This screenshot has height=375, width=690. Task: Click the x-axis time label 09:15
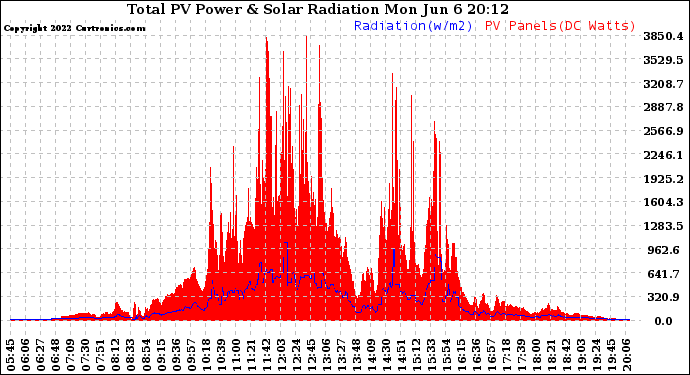[x=161, y=355]
